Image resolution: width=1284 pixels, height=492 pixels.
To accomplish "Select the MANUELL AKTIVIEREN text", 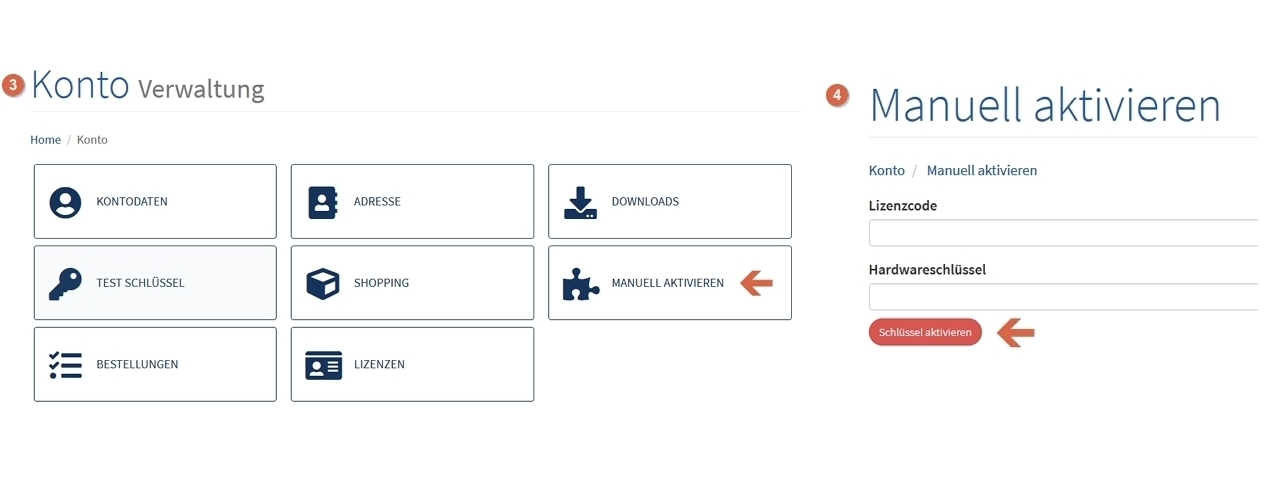I will pos(668,283).
